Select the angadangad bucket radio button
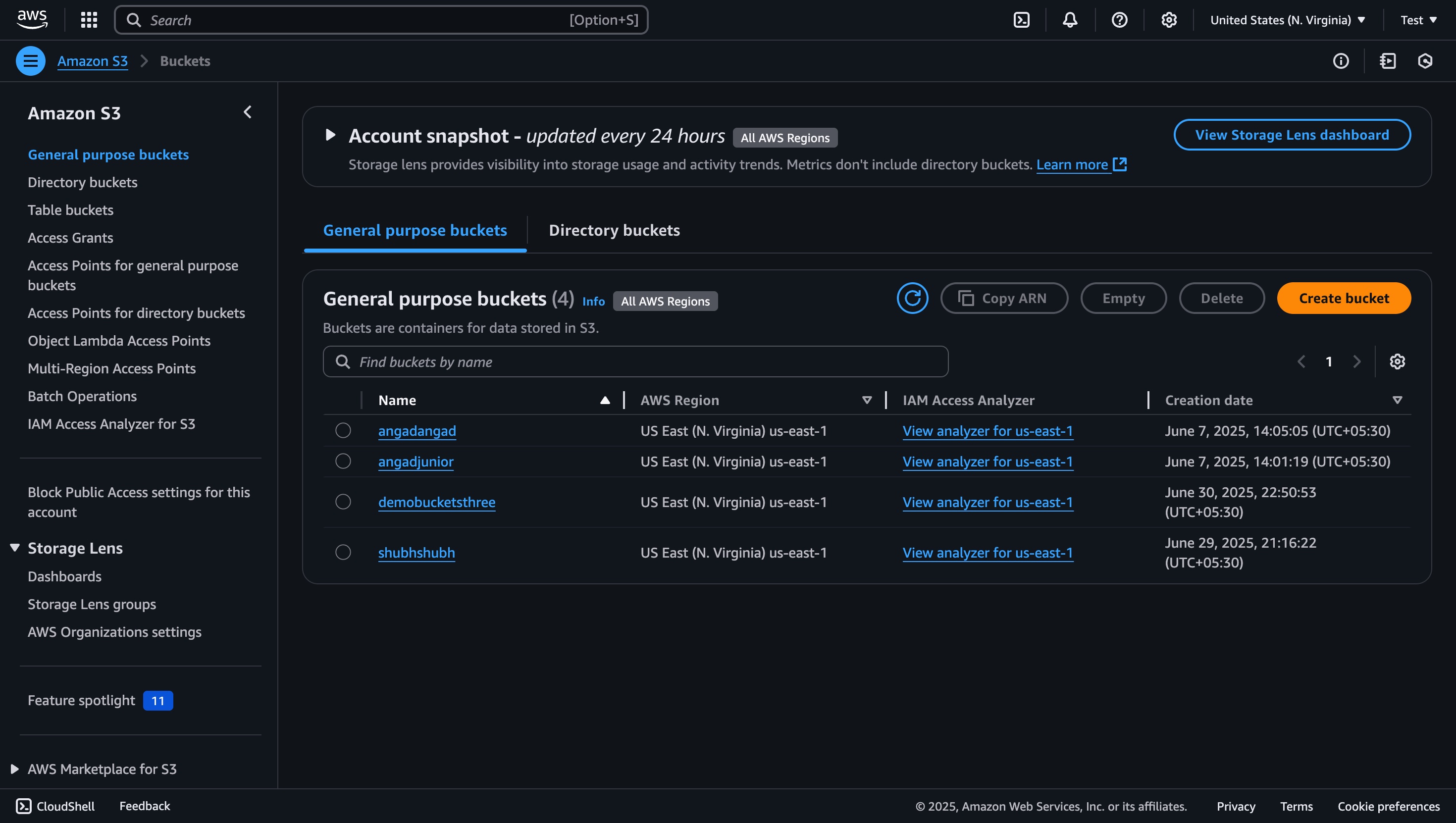Viewport: 1456px width, 823px height. (343, 431)
